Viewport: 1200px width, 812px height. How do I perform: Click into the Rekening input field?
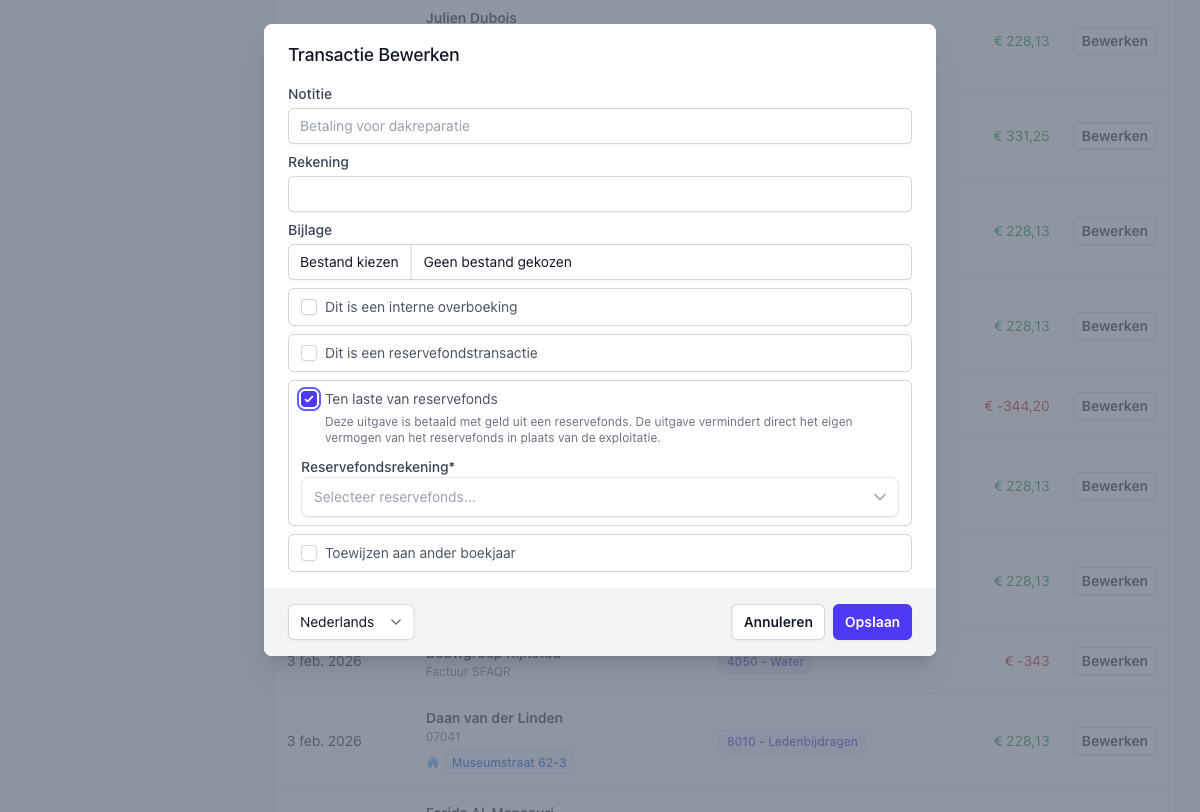599,194
